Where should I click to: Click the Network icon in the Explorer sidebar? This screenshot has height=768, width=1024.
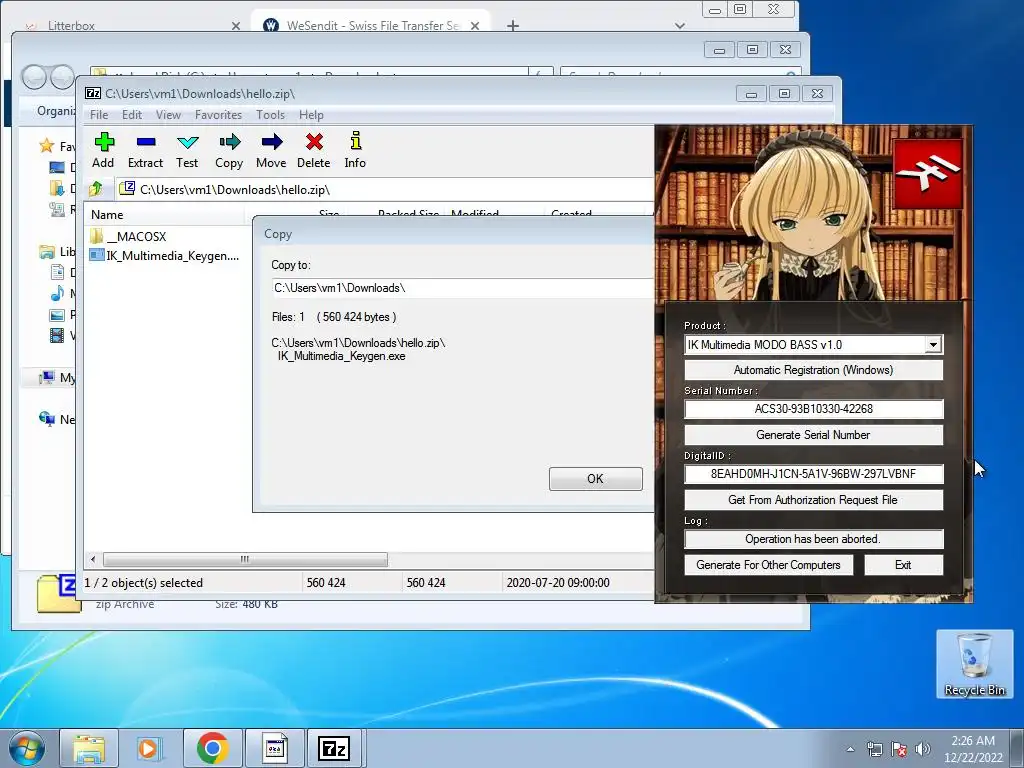click(47, 419)
